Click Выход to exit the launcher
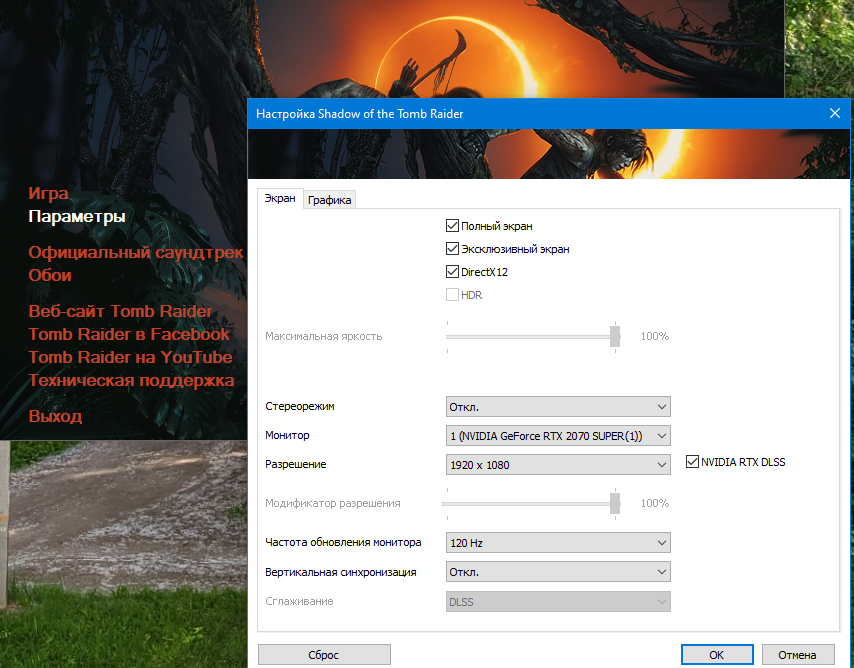Screen dimensions: 854x668 (x=55, y=416)
